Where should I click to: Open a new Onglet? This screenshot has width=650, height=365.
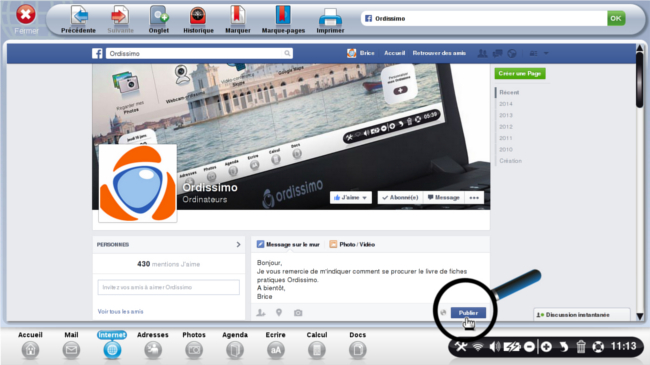[x=159, y=19]
